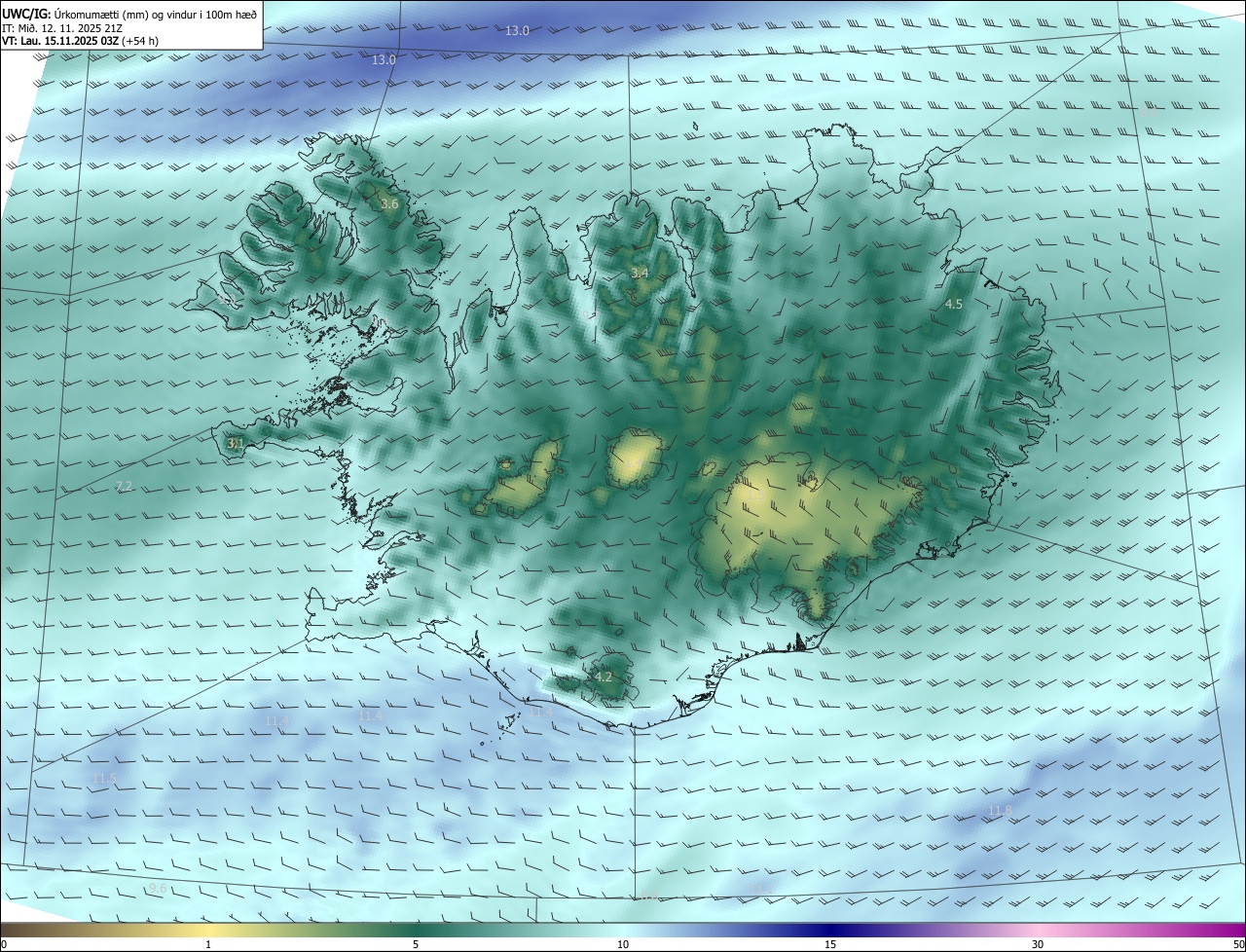Click the colorbar tick label 10

[x=623, y=944]
